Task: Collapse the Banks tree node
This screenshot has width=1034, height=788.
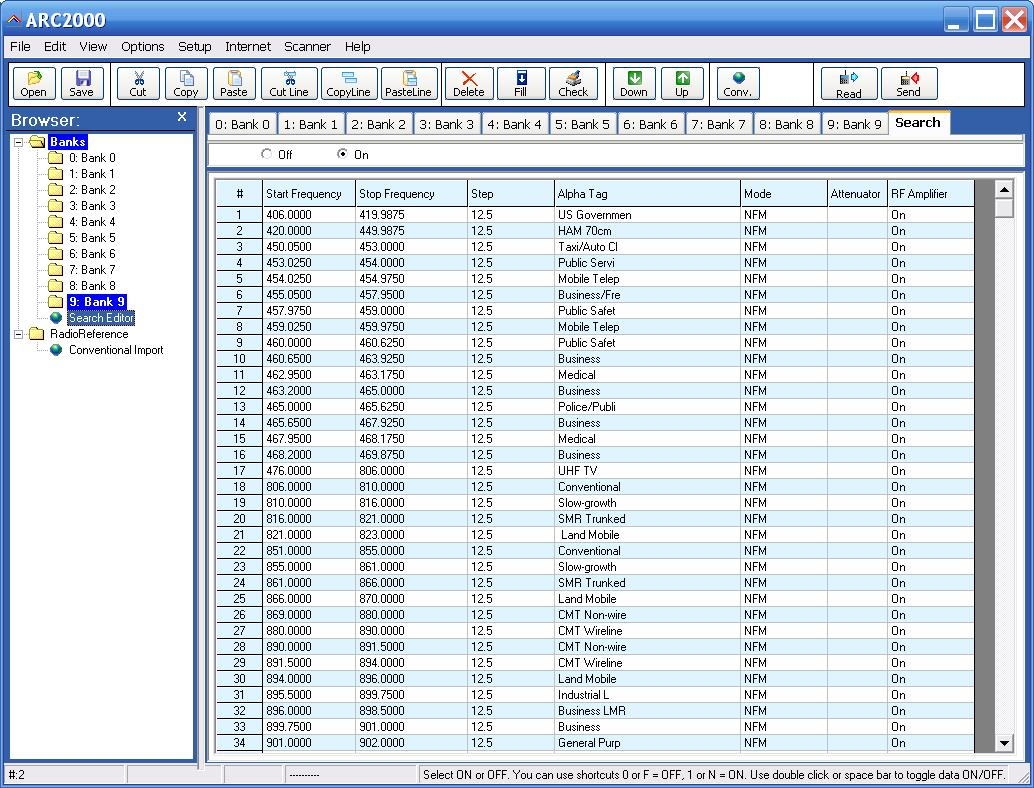Action: pyautogui.click(x=19, y=142)
